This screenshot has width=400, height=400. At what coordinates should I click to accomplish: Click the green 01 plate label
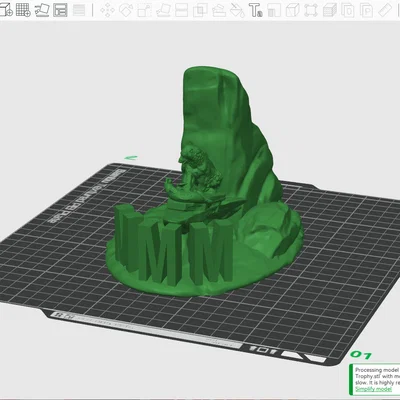point(360,355)
